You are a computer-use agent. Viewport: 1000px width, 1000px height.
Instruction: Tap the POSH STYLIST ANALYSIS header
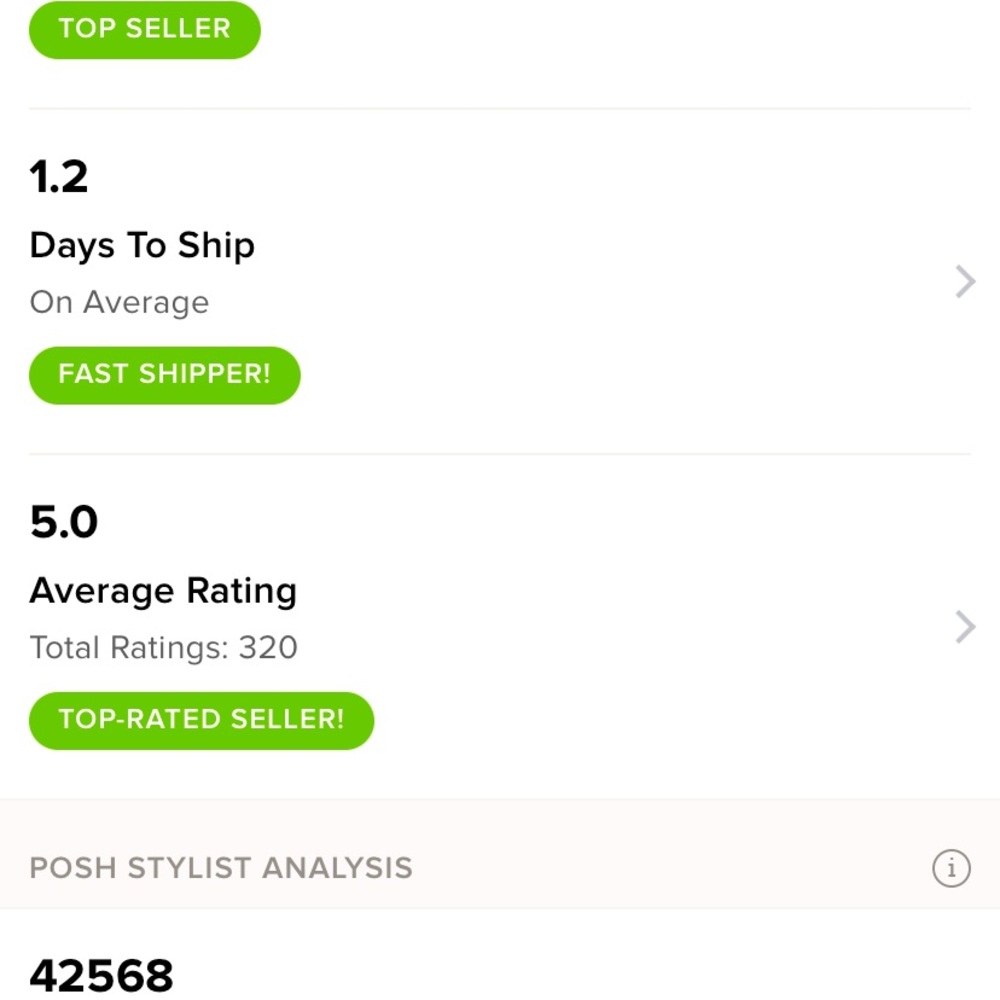pos(221,868)
